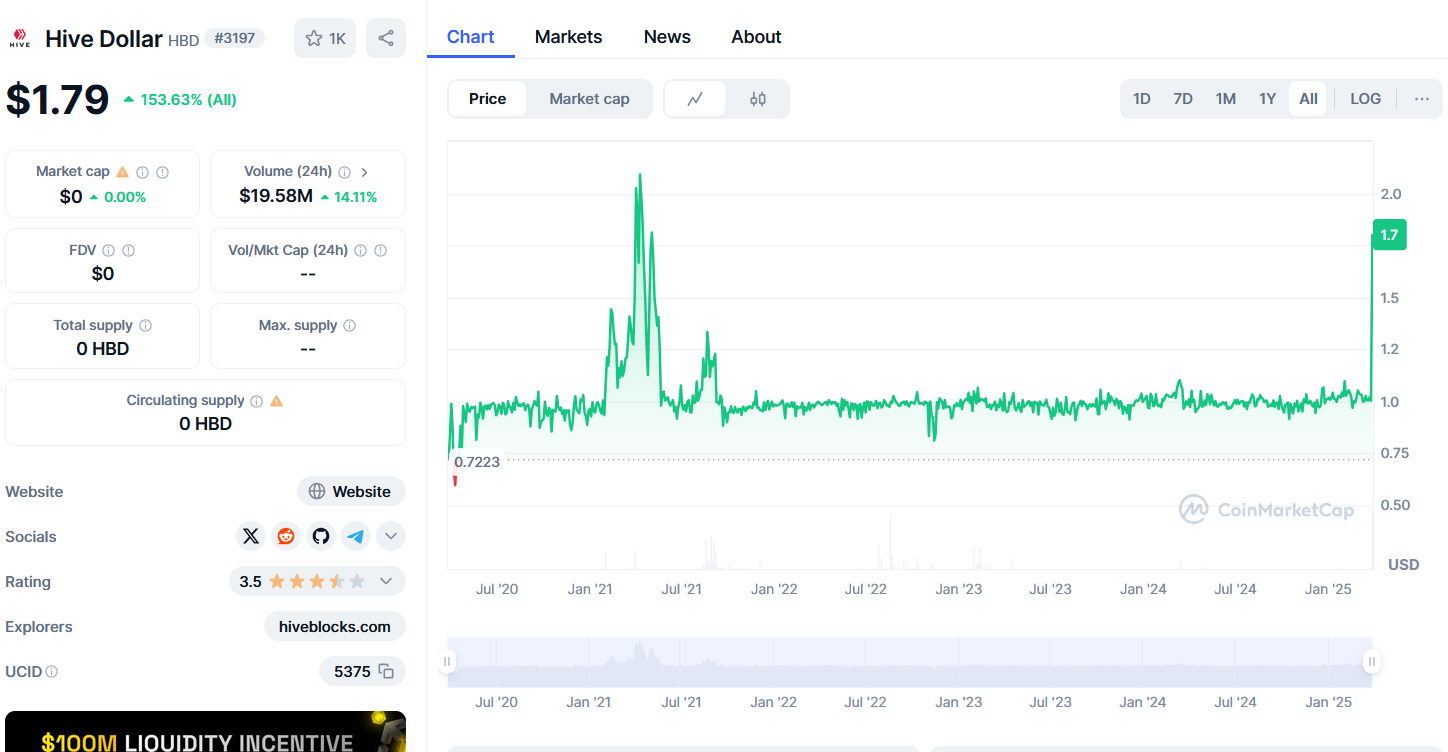Open first info icon next to FDV

click(108, 250)
